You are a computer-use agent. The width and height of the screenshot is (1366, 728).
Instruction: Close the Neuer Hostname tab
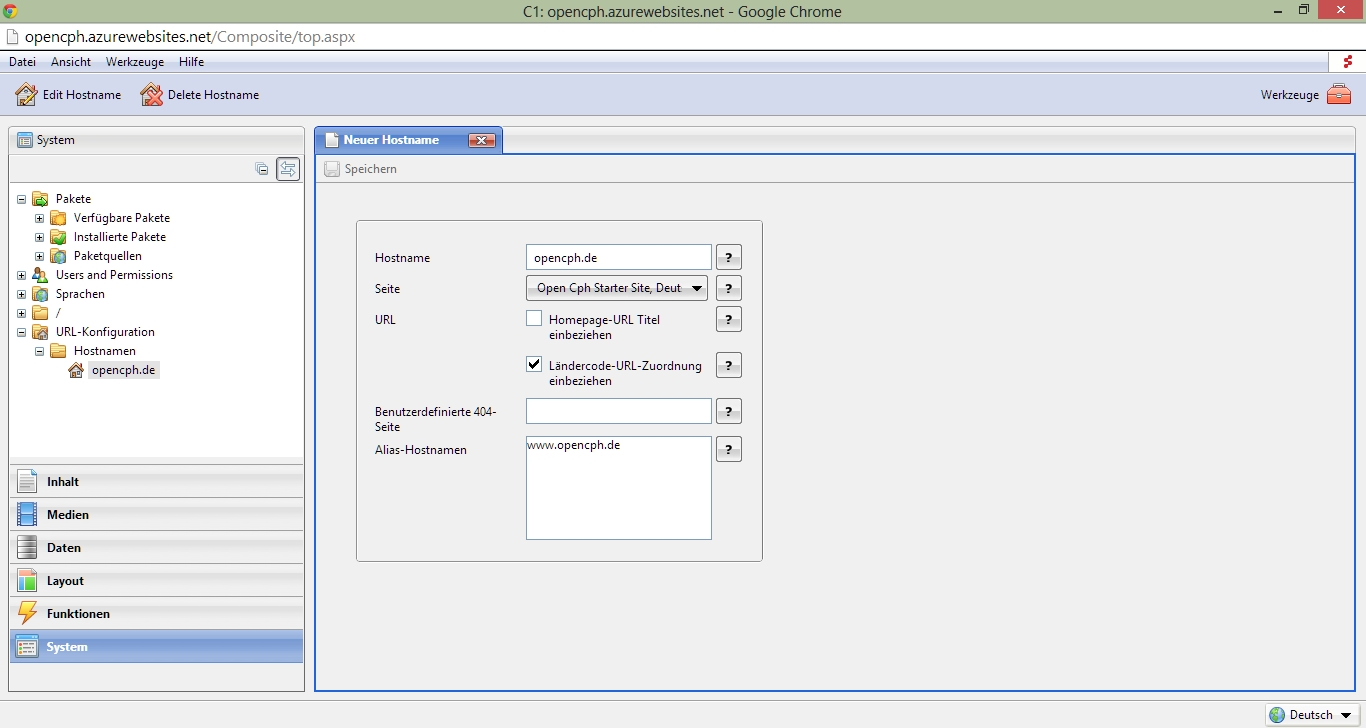482,141
